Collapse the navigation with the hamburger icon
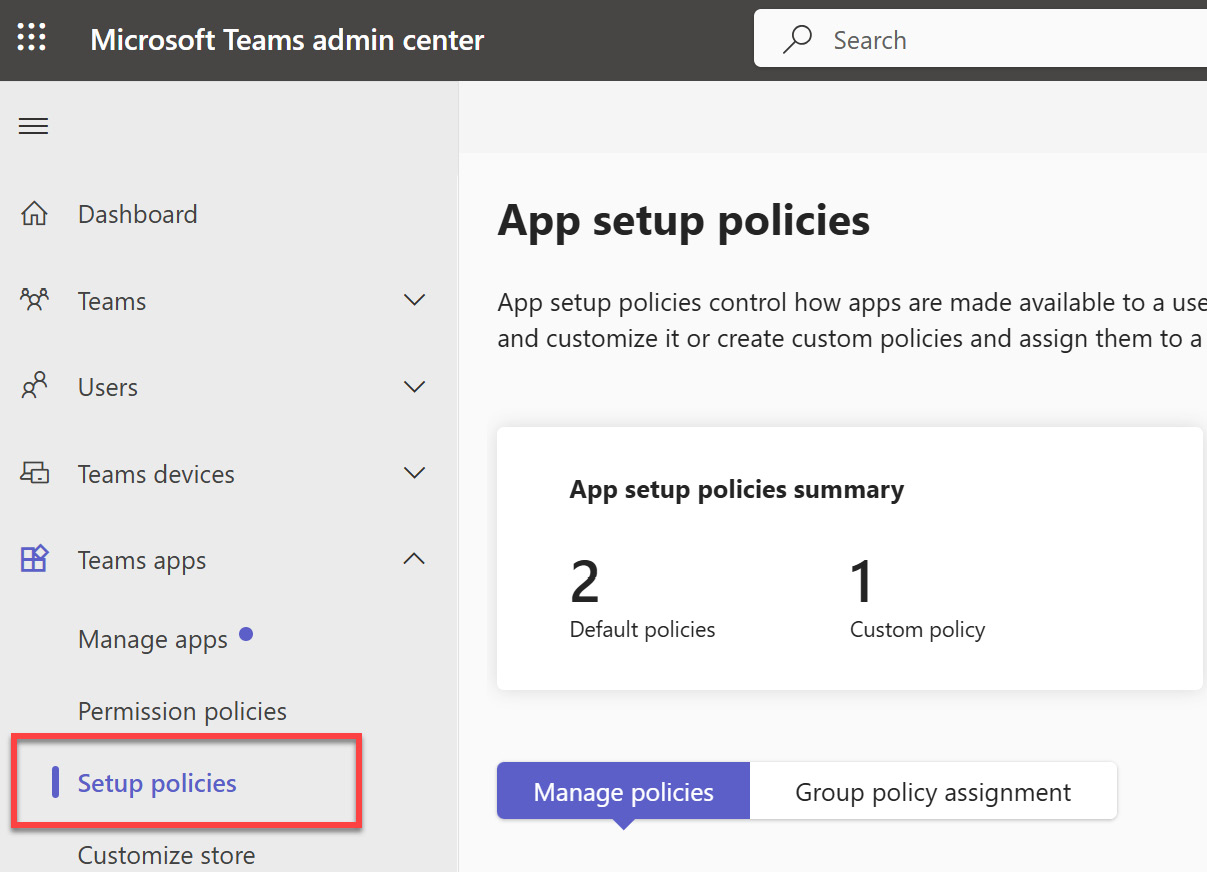This screenshot has width=1207, height=872. point(33,126)
